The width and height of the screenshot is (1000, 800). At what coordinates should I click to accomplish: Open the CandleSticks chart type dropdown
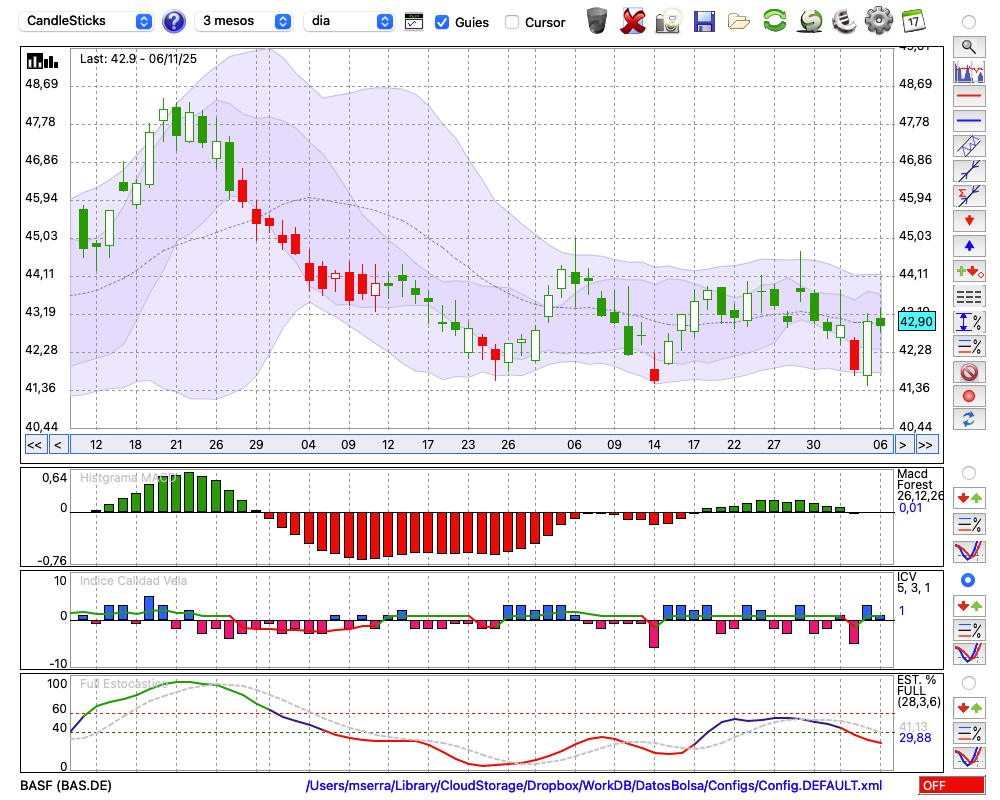88,21
